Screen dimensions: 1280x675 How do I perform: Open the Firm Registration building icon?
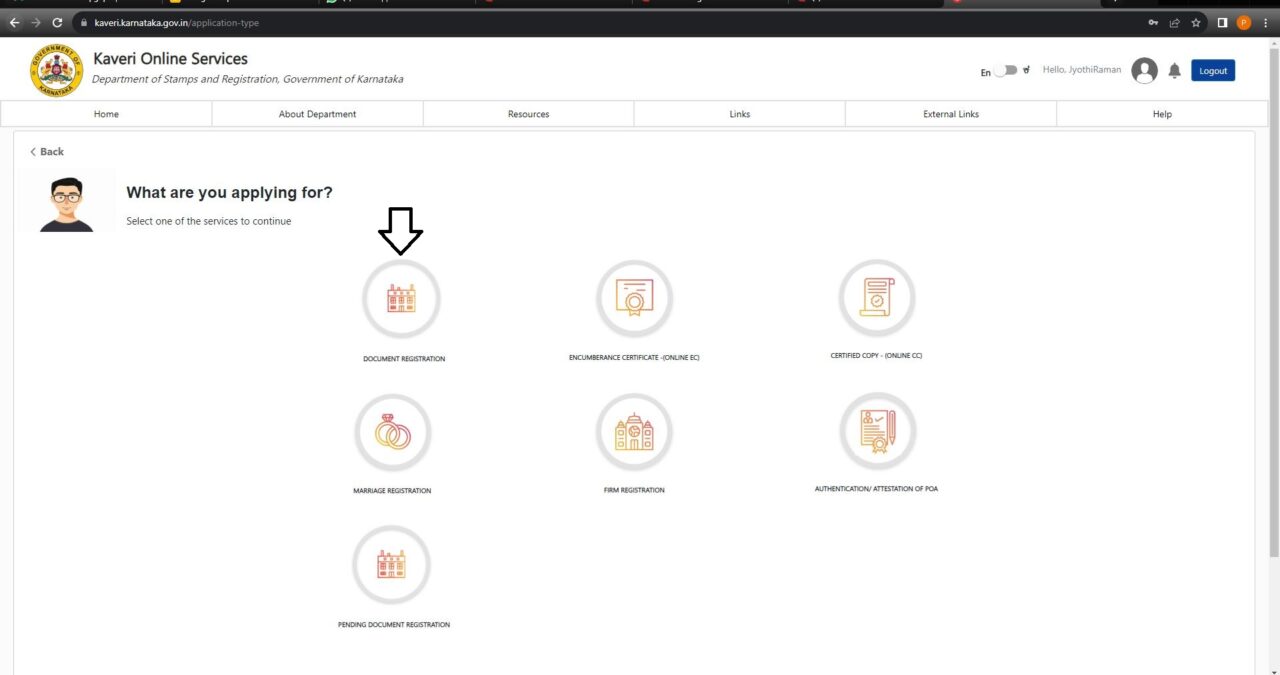(x=634, y=432)
